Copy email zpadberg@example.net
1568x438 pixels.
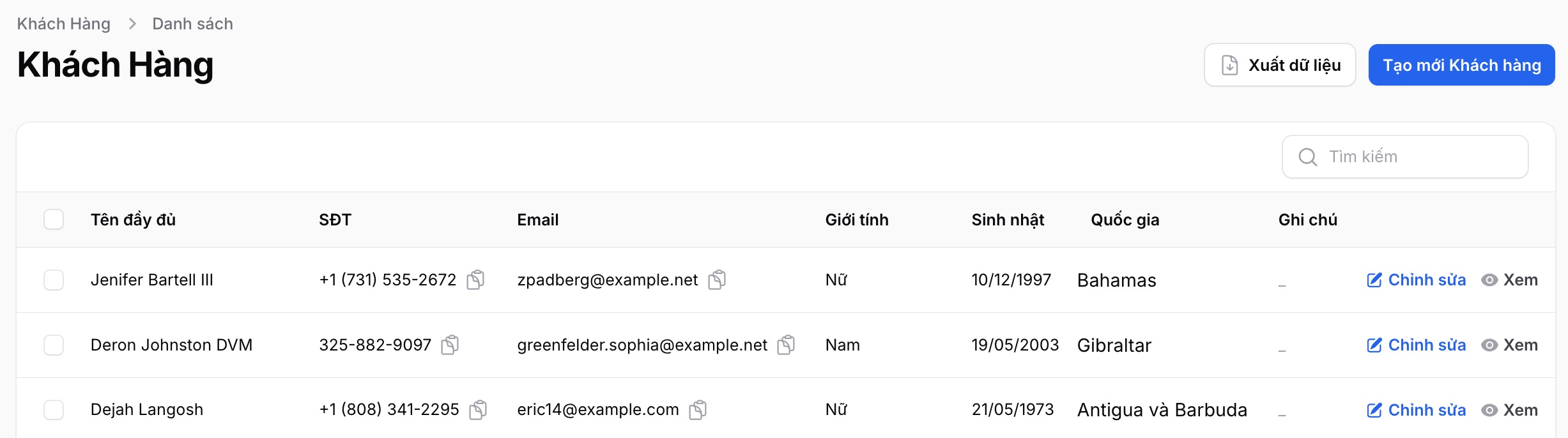point(717,280)
